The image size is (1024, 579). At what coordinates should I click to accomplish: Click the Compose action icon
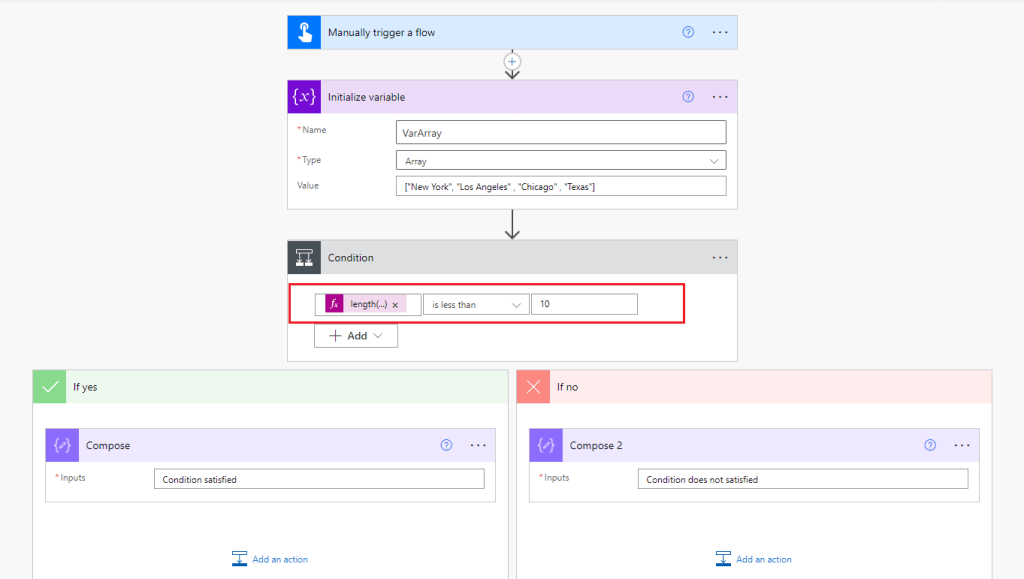pyautogui.click(x=62, y=445)
